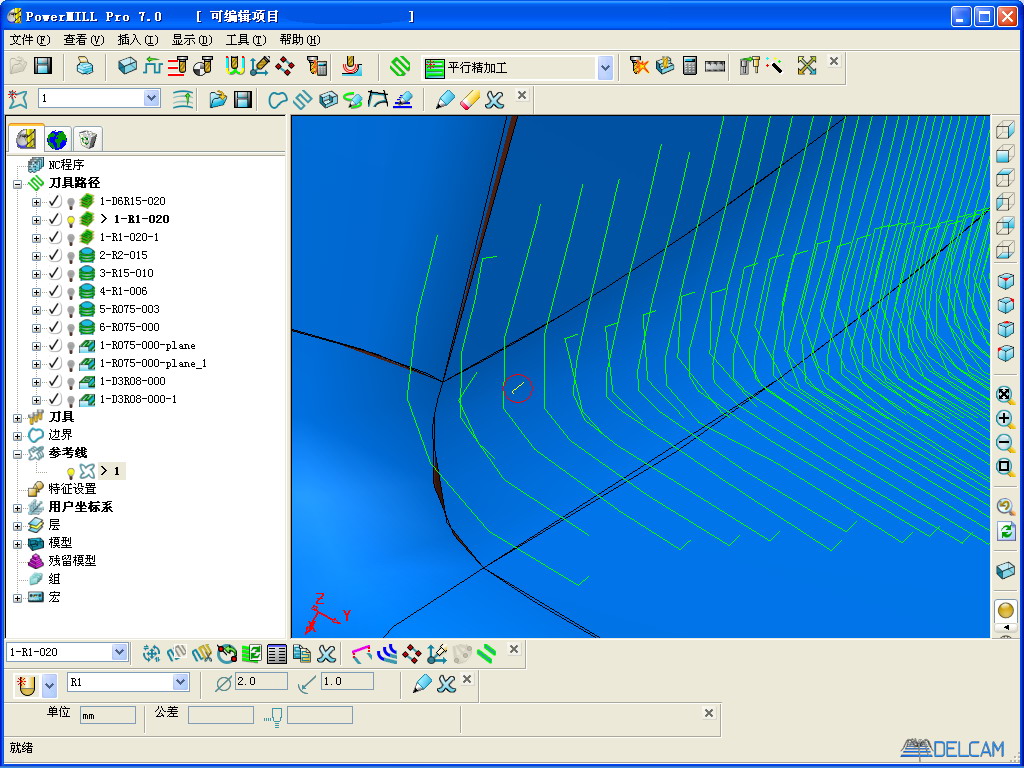The height and width of the screenshot is (768, 1024).
Task: Open the 工具(T) menu
Action: coord(246,40)
